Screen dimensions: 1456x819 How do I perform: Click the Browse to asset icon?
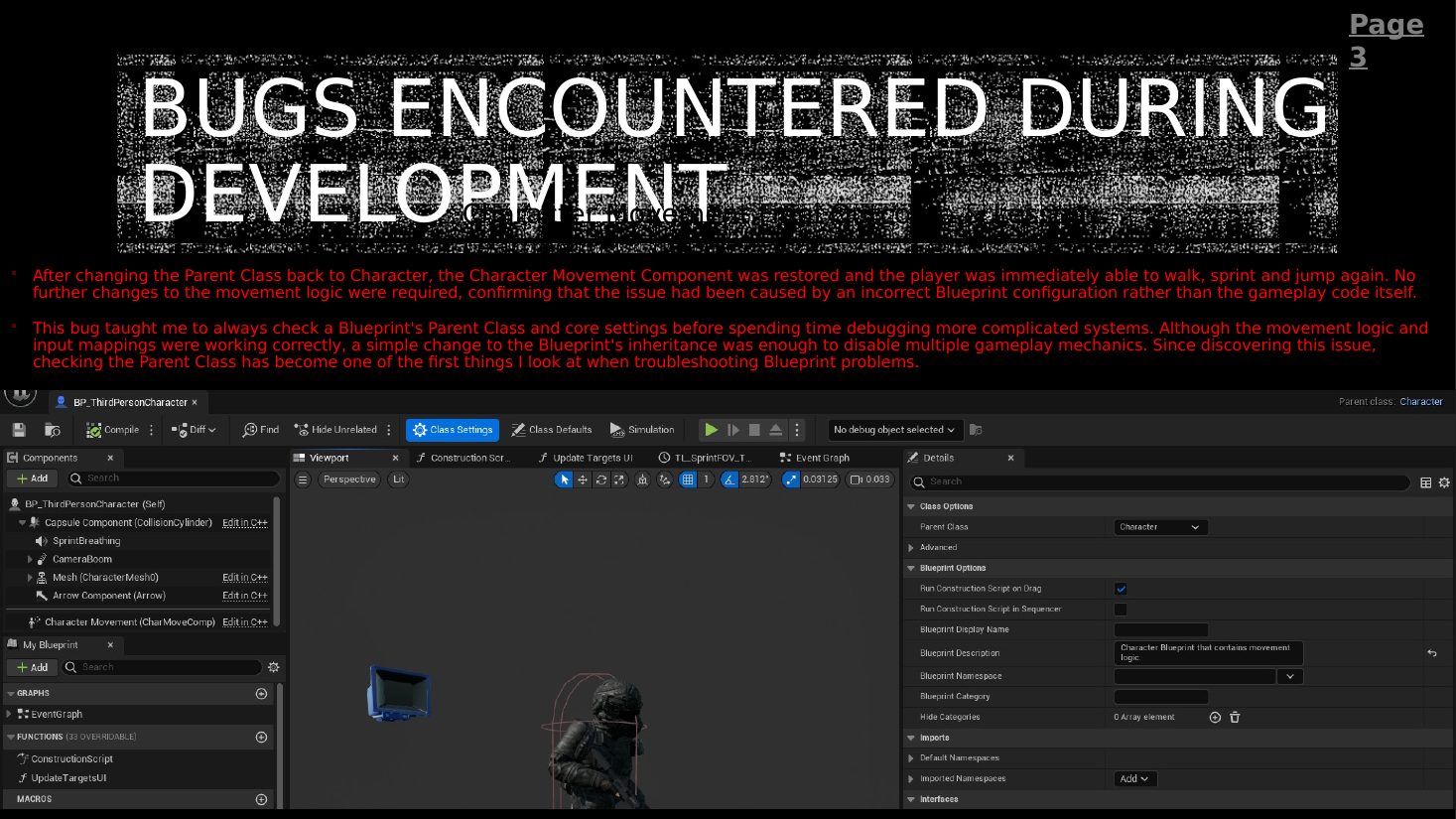[53, 430]
